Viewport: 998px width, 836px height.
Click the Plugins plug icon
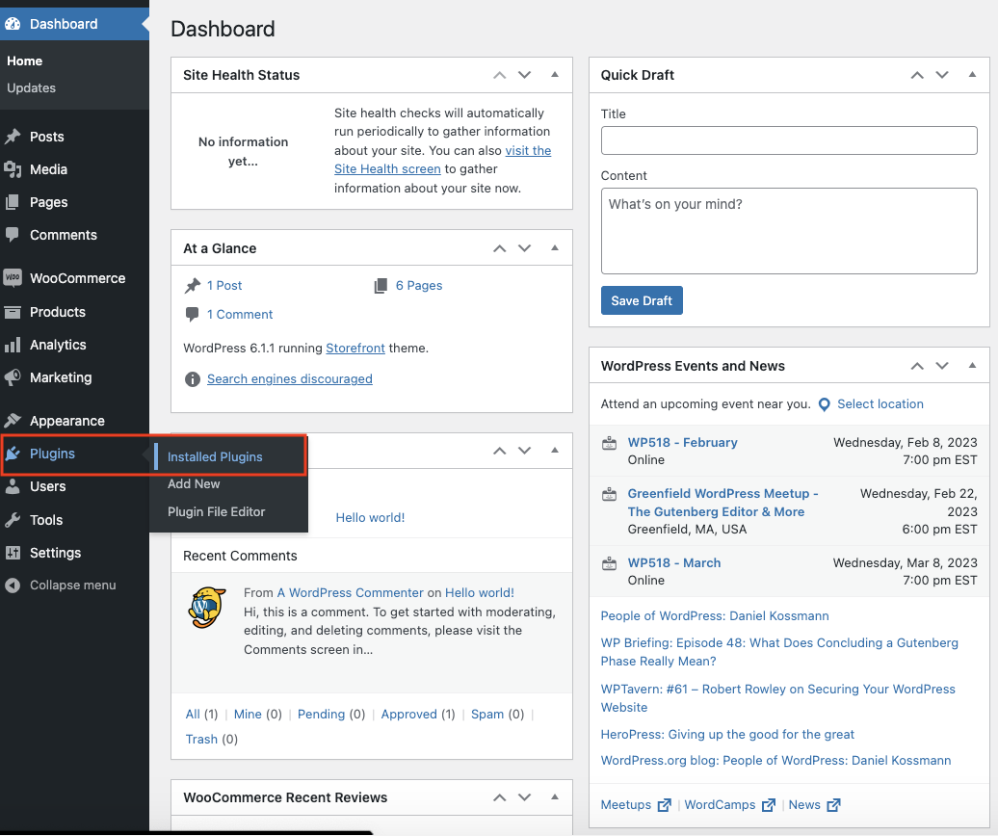tap(13, 453)
